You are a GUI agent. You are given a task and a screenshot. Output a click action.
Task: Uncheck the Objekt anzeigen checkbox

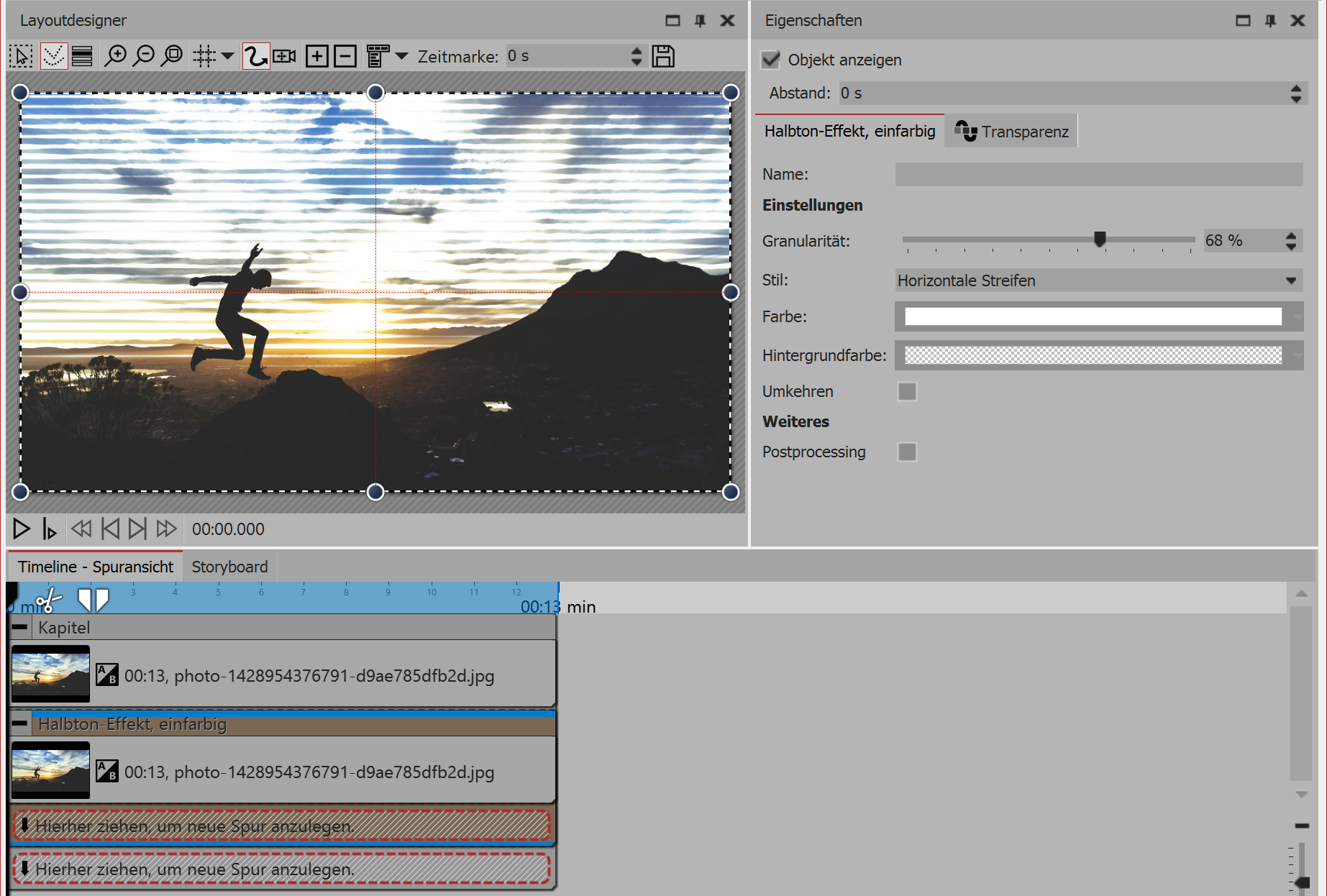[771, 60]
